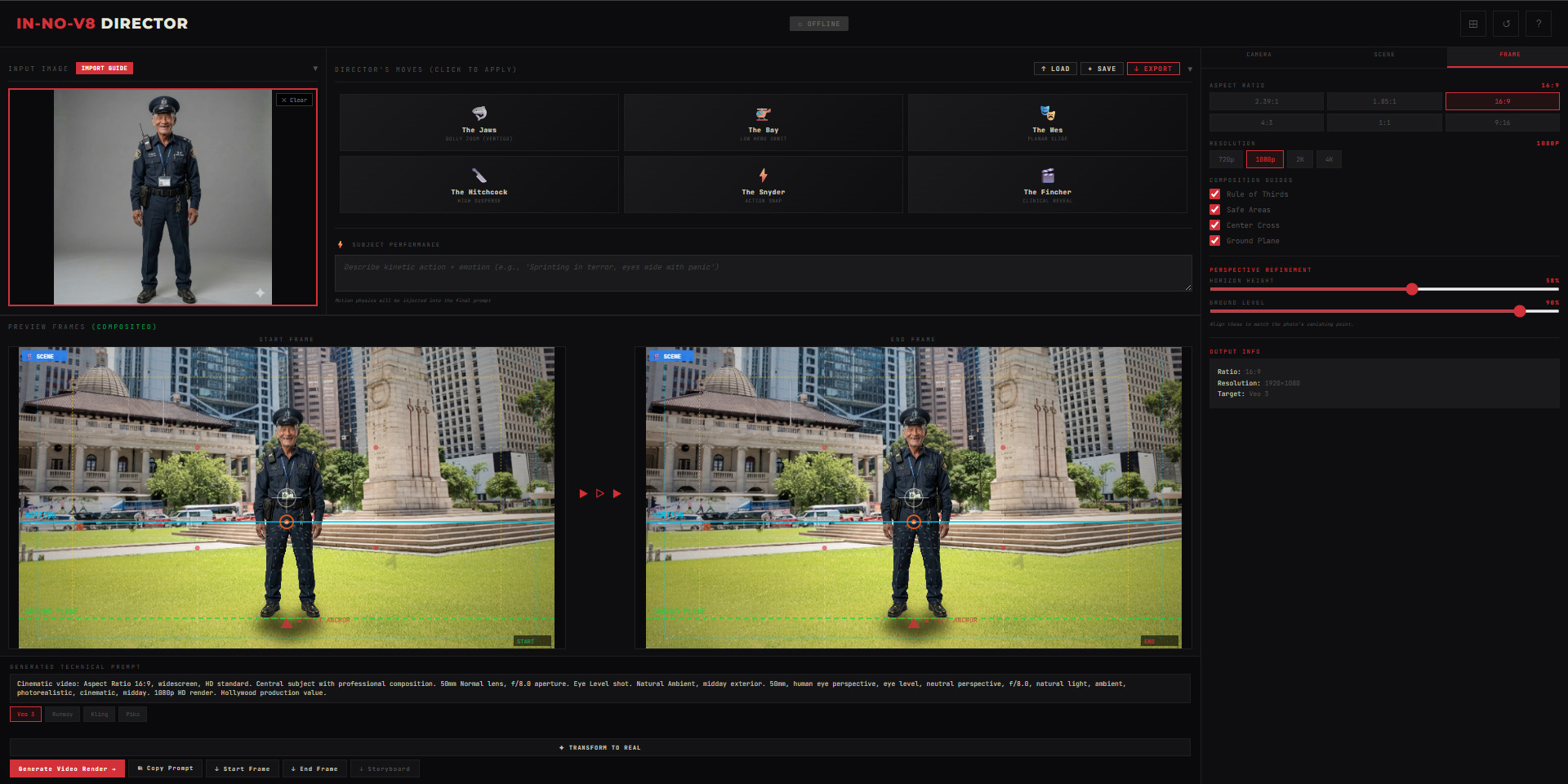This screenshot has width=1568, height=784.
Task: Click the reset icon in the header
Action: 1505,23
